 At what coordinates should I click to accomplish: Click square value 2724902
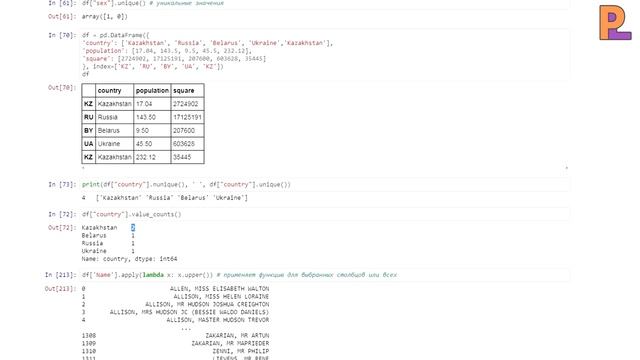(187, 104)
